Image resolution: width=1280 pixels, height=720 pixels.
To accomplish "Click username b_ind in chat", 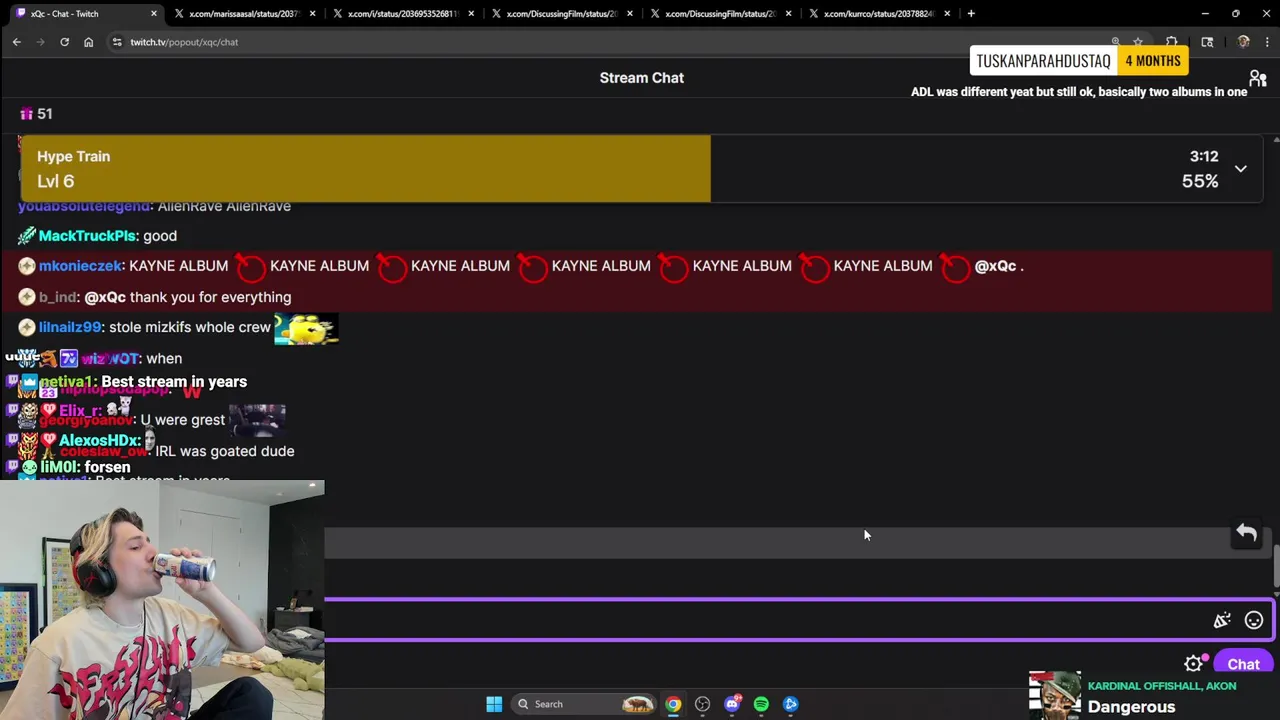I will (x=57, y=297).
